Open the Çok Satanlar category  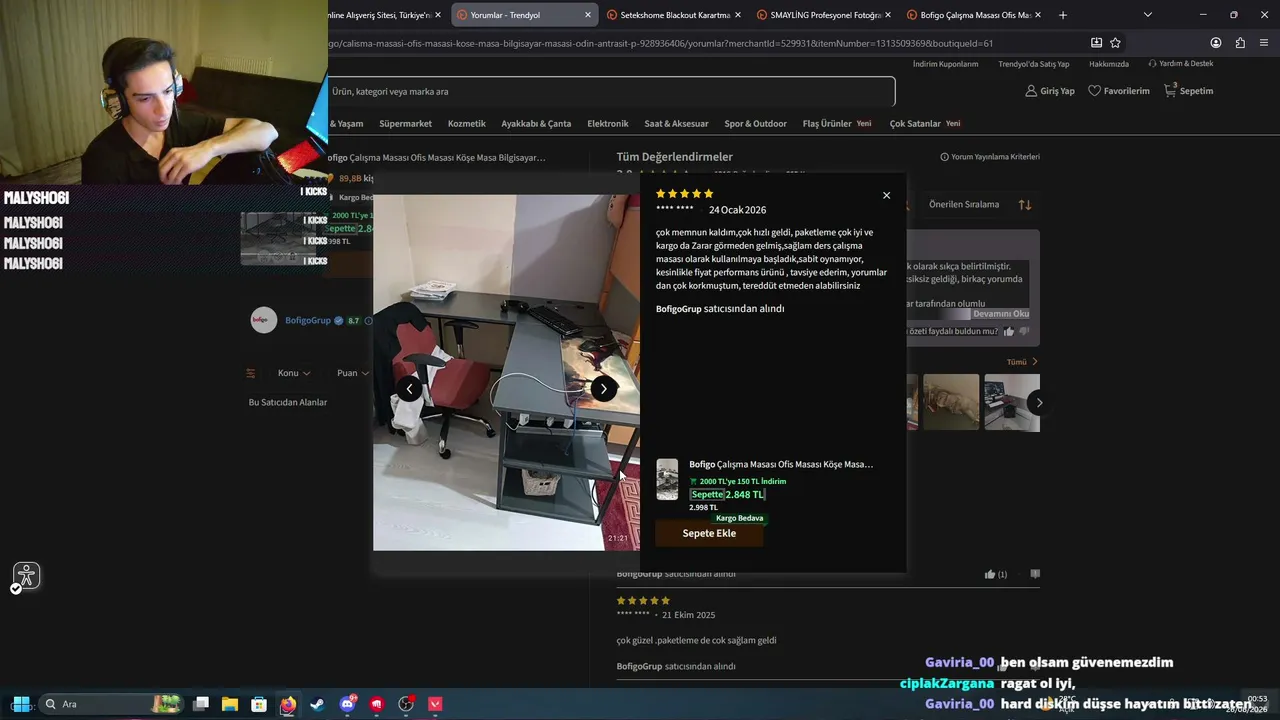point(915,124)
